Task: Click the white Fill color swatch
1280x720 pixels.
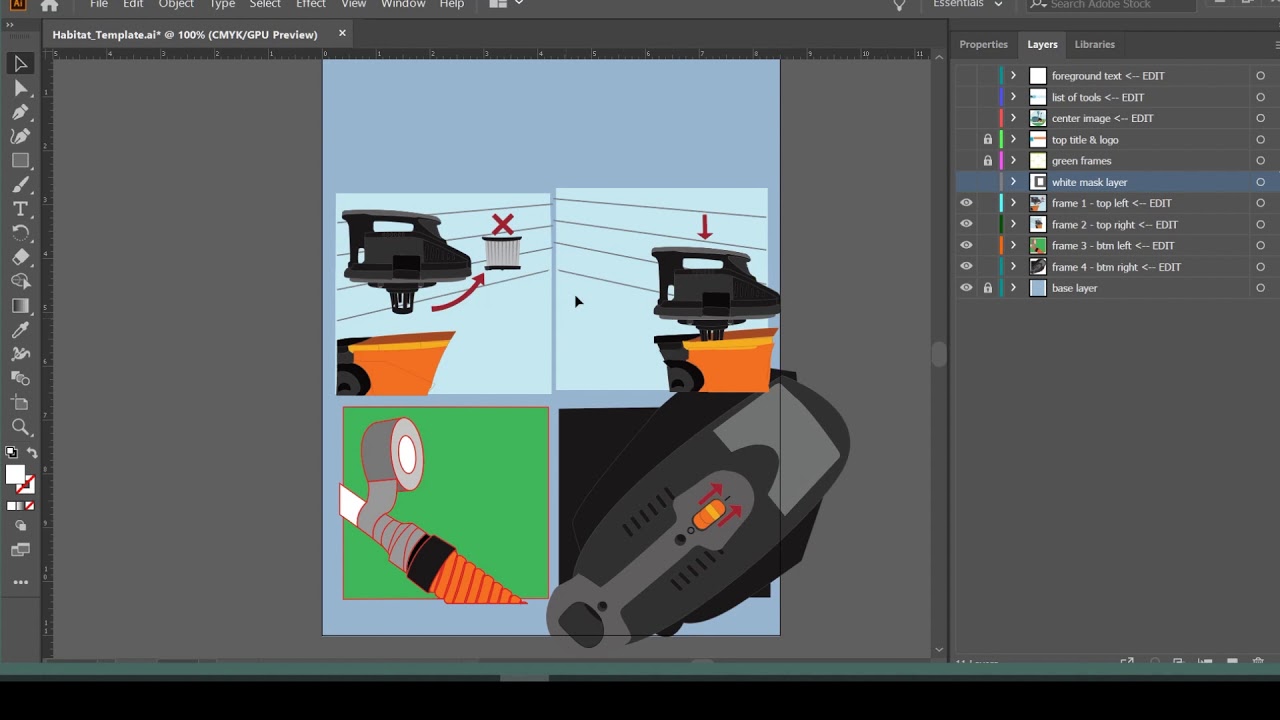Action: coord(15,476)
